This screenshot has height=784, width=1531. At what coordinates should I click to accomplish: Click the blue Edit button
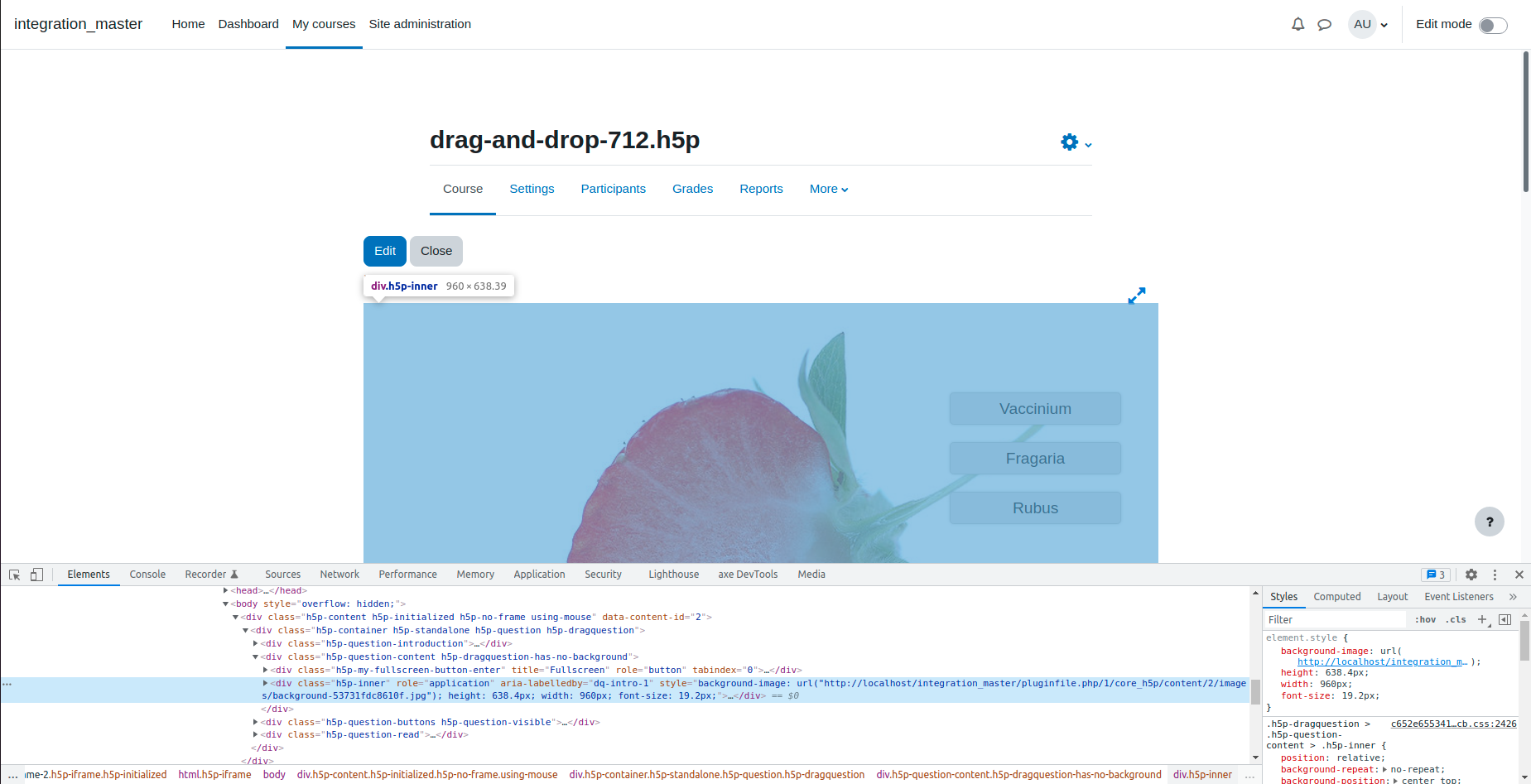pos(385,251)
